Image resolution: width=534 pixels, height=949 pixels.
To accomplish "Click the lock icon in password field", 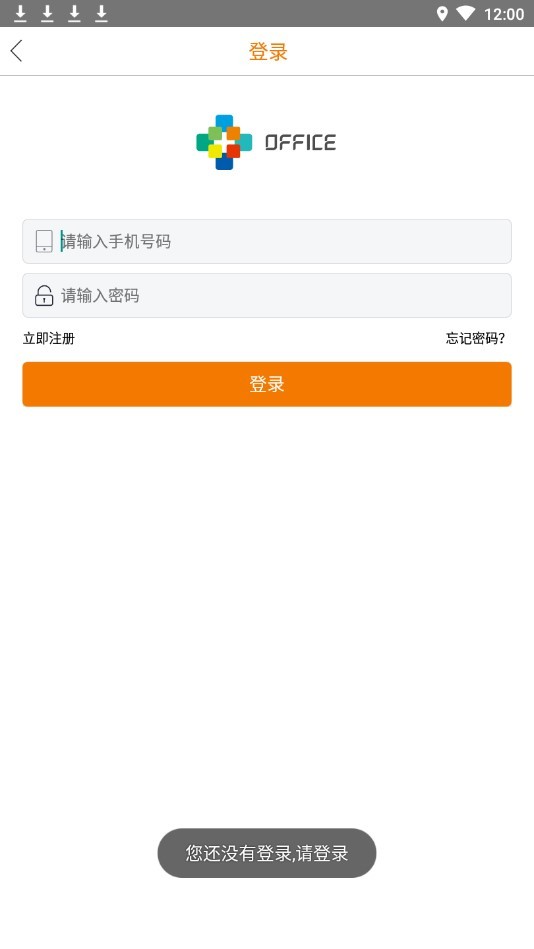I will [44, 295].
